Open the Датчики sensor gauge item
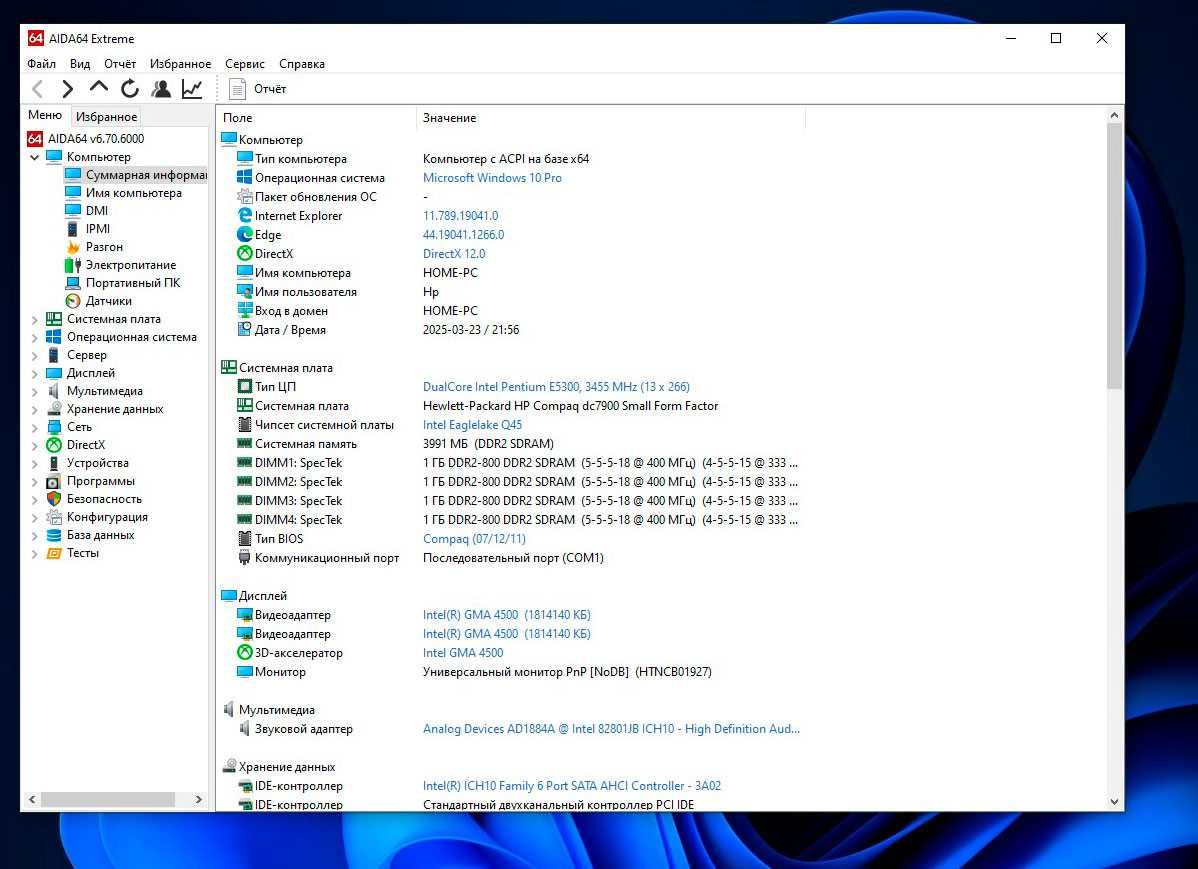The height and width of the screenshot is (869, 1198). [73, 301]
